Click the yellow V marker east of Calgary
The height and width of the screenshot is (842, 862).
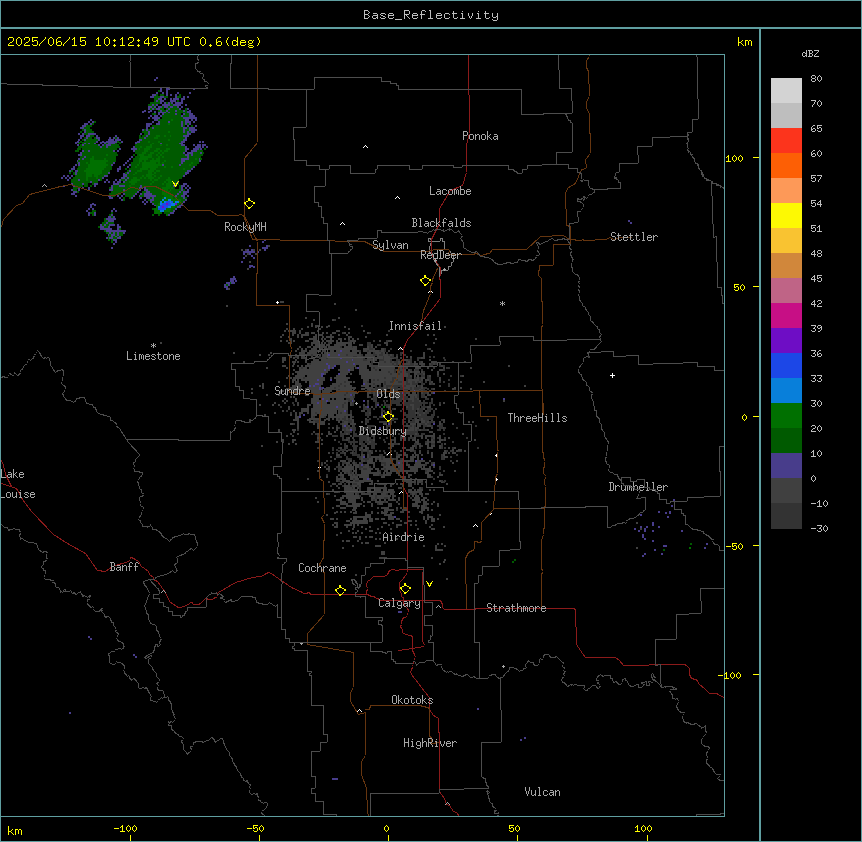pyautogui.click(x=429, y=584)
